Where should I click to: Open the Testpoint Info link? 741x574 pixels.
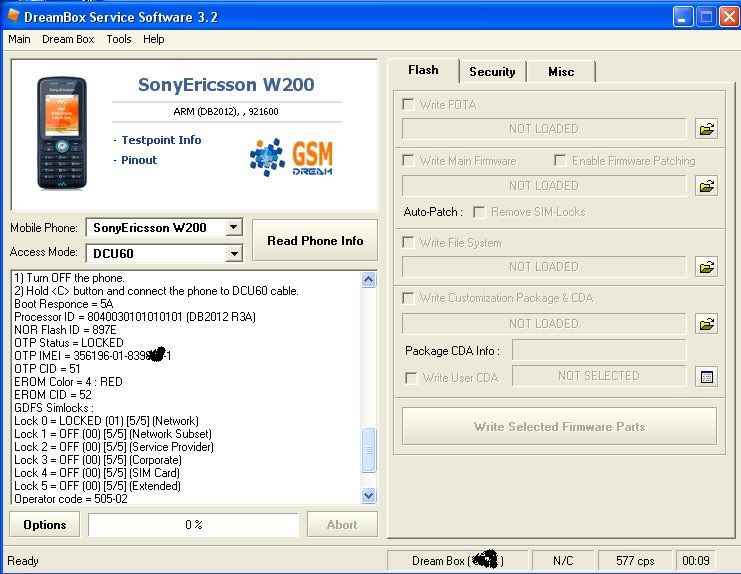click(161, 140)
